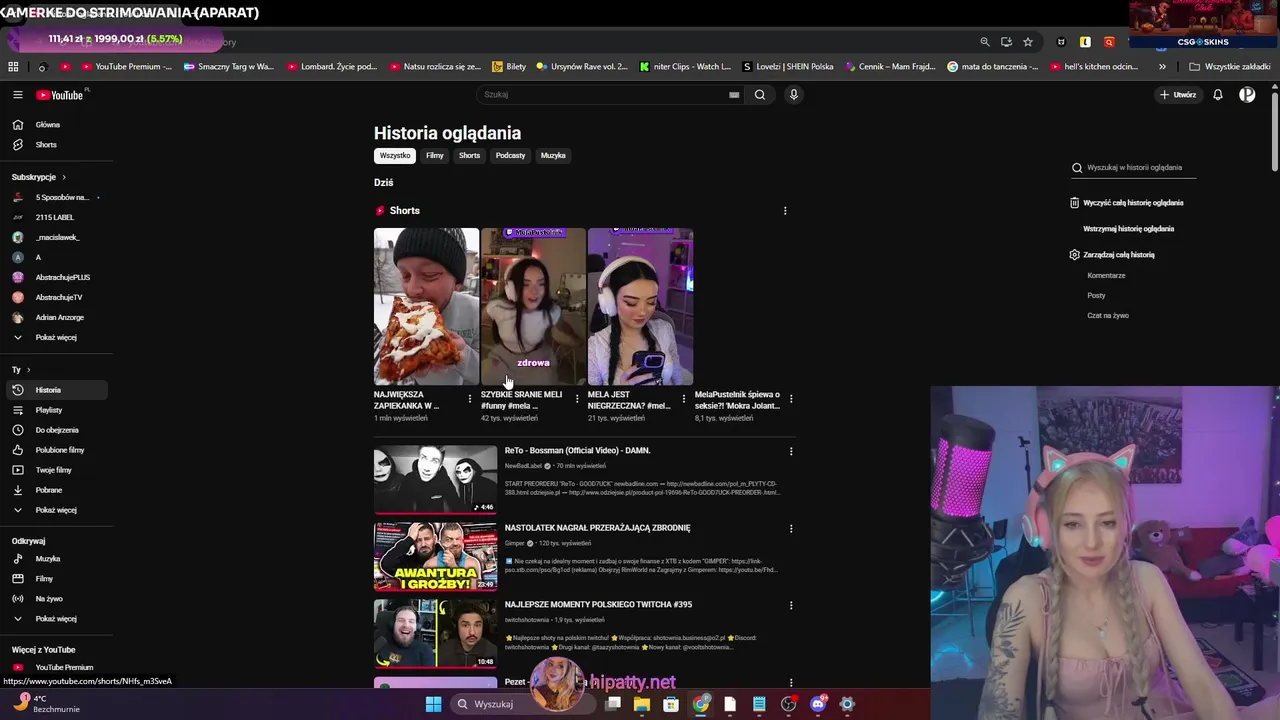Click Wyczyść całą historię oglądania

1126,203
